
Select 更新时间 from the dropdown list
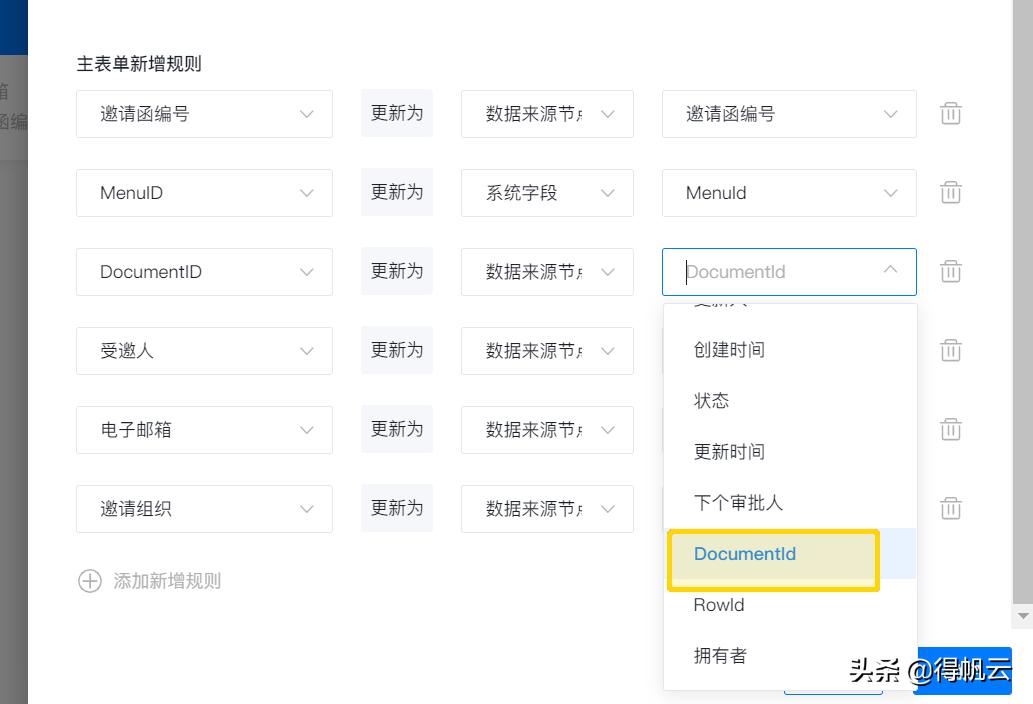point(729,451)
